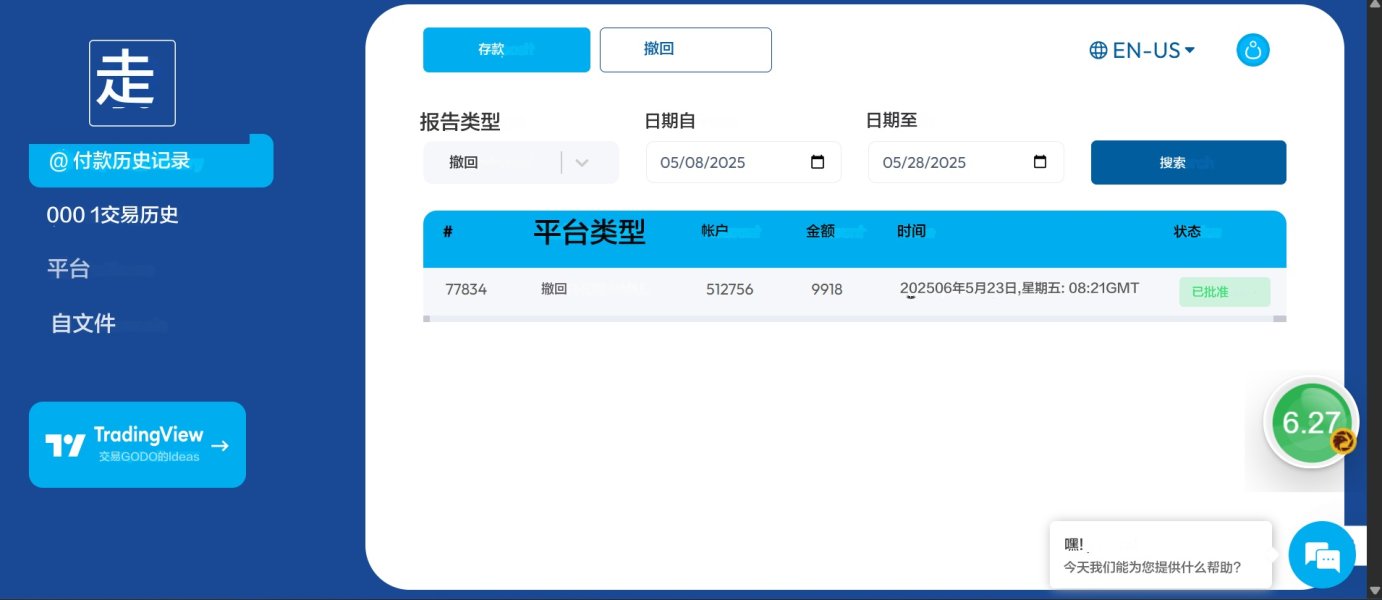The width and height of the screenshot is (1382, 600).
Task: Open calendar picker for 日期自 field
Action: [x=817, y=162]
